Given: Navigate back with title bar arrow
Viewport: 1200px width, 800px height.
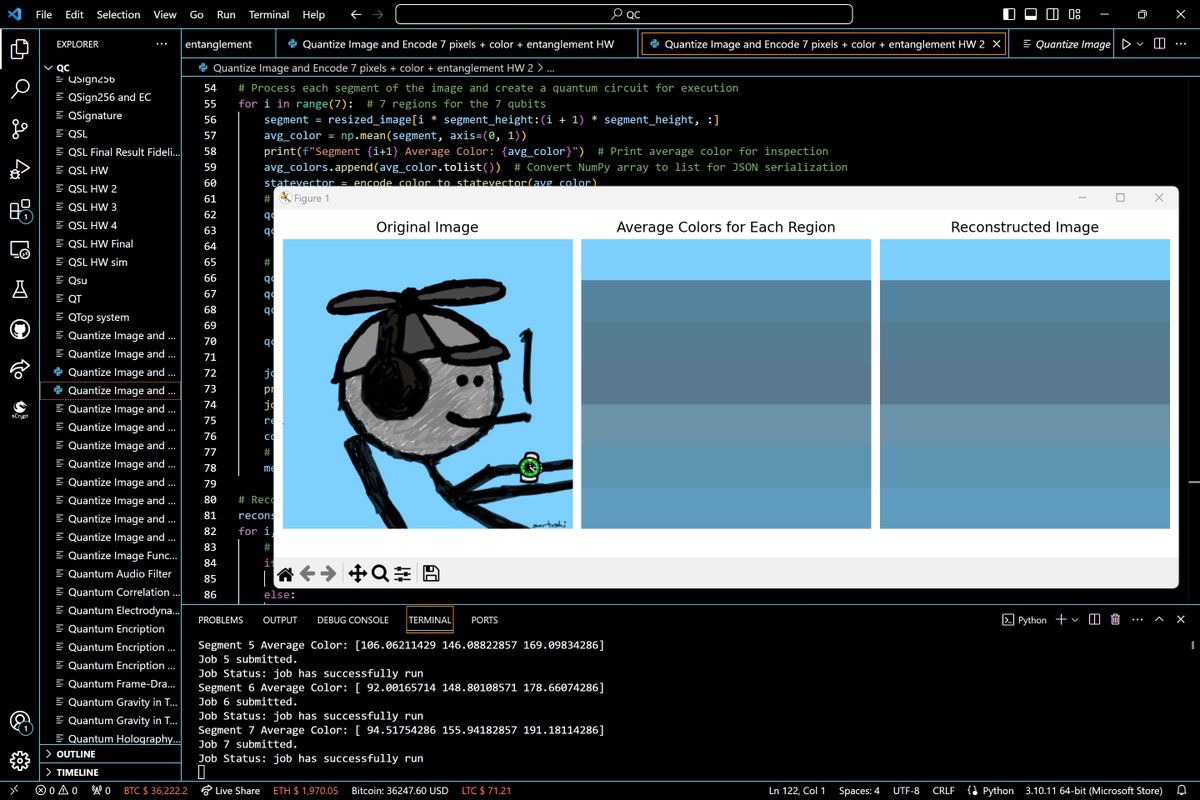Looking at the screenshot, I should 357,15.
